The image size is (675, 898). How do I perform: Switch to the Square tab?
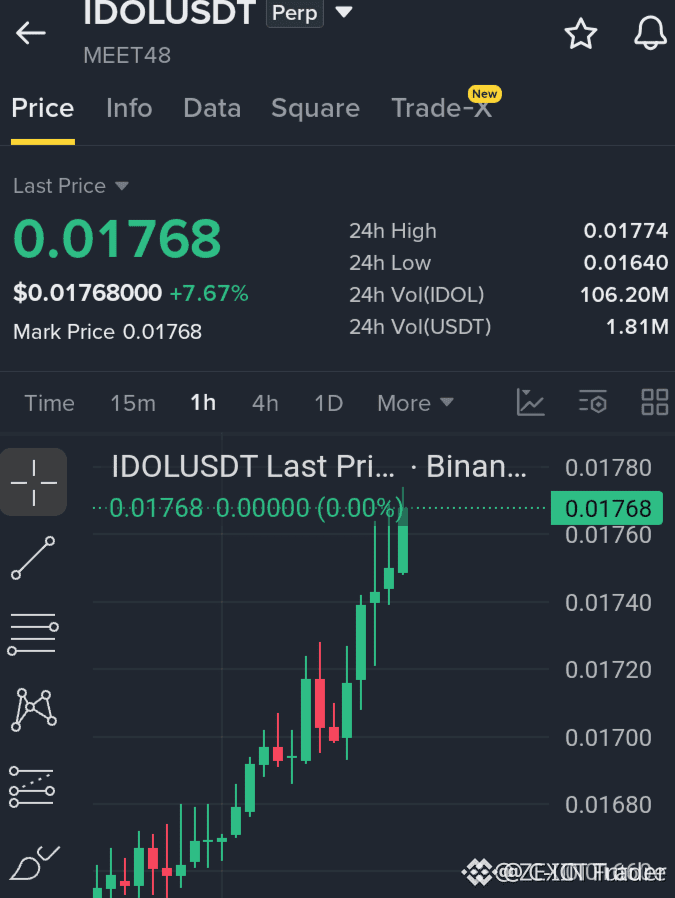click(x=315, y=108)
